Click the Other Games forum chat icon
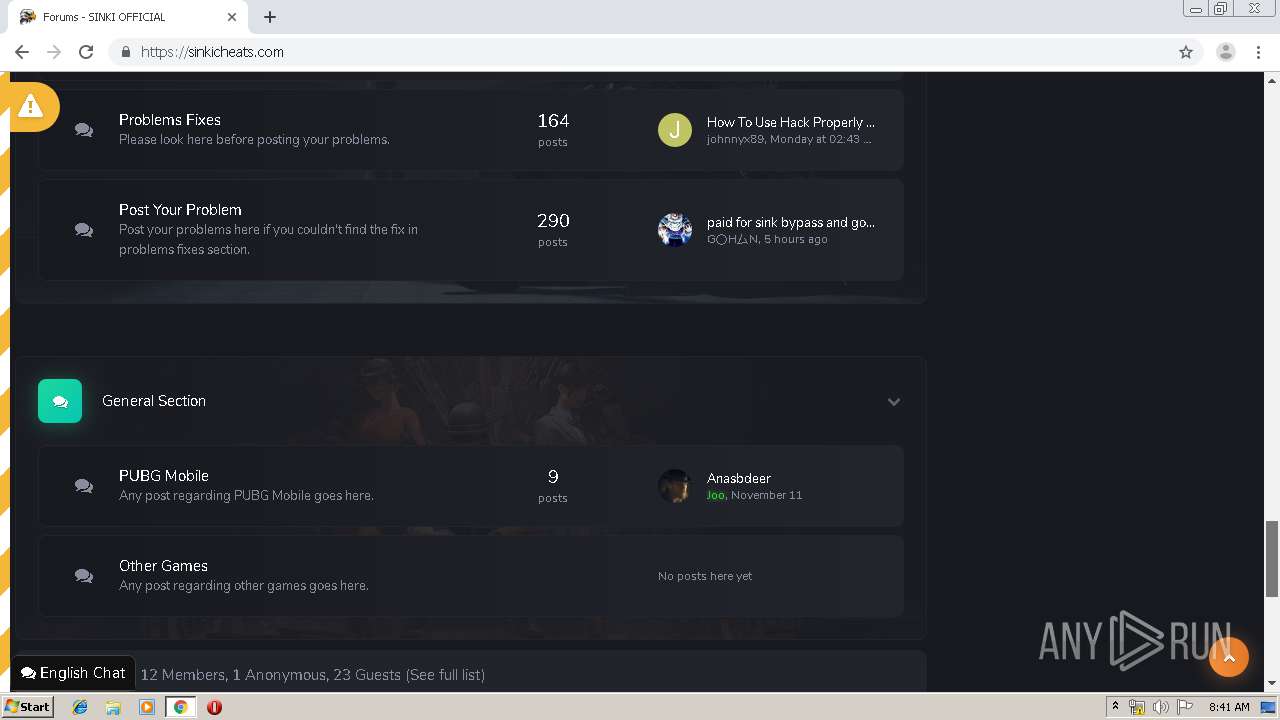 coord(84,576)
